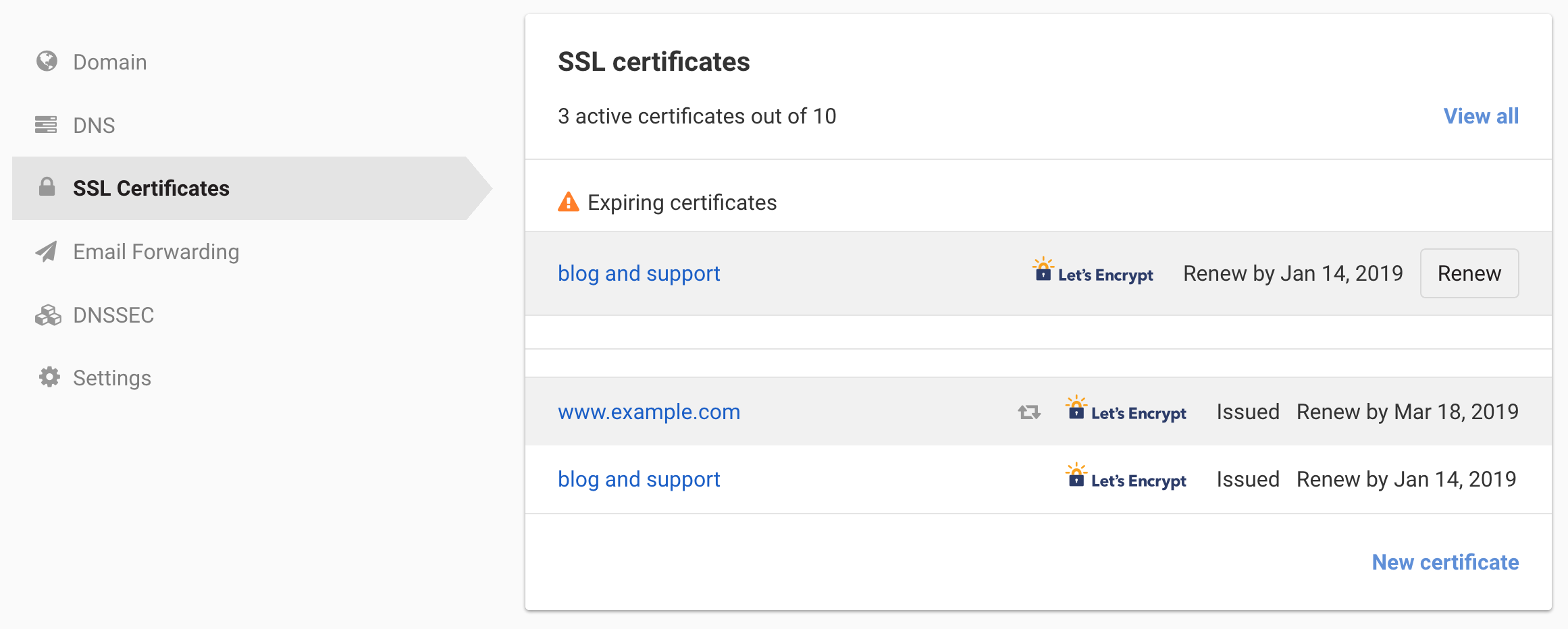The width and height of the screenshot is (1568, 629).
Task: Click the expiring certificates warning triangle
Action: [x=569, y=201]
